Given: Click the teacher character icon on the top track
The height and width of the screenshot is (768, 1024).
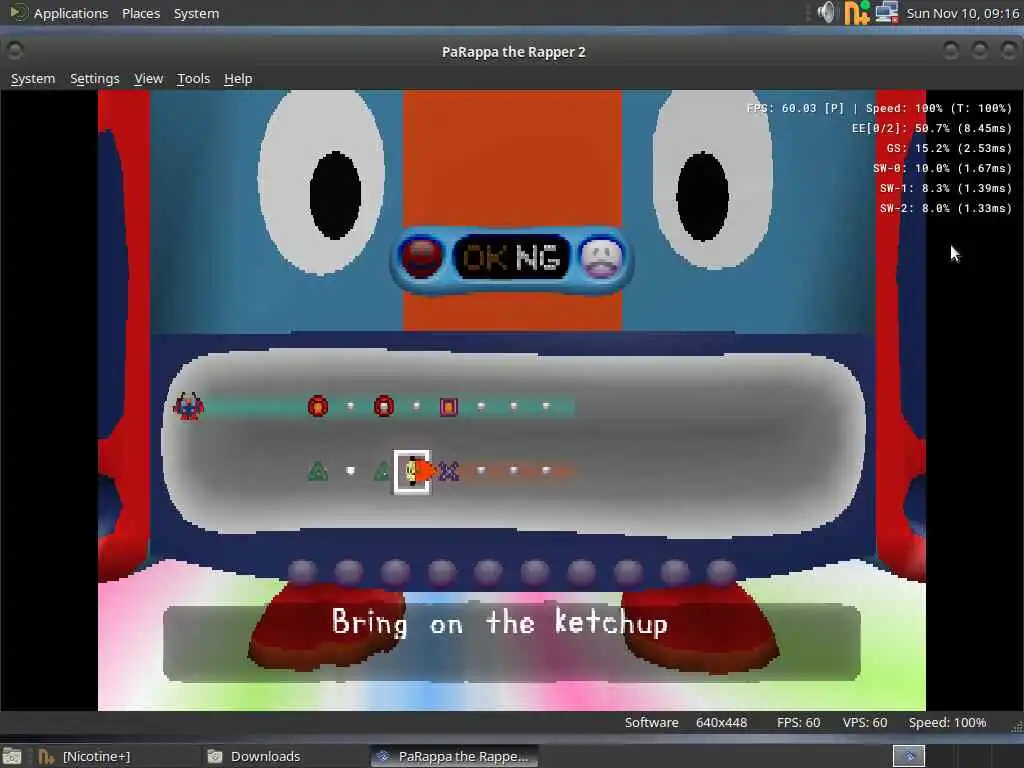Looking at the screenshot, I should pos(188,406).
